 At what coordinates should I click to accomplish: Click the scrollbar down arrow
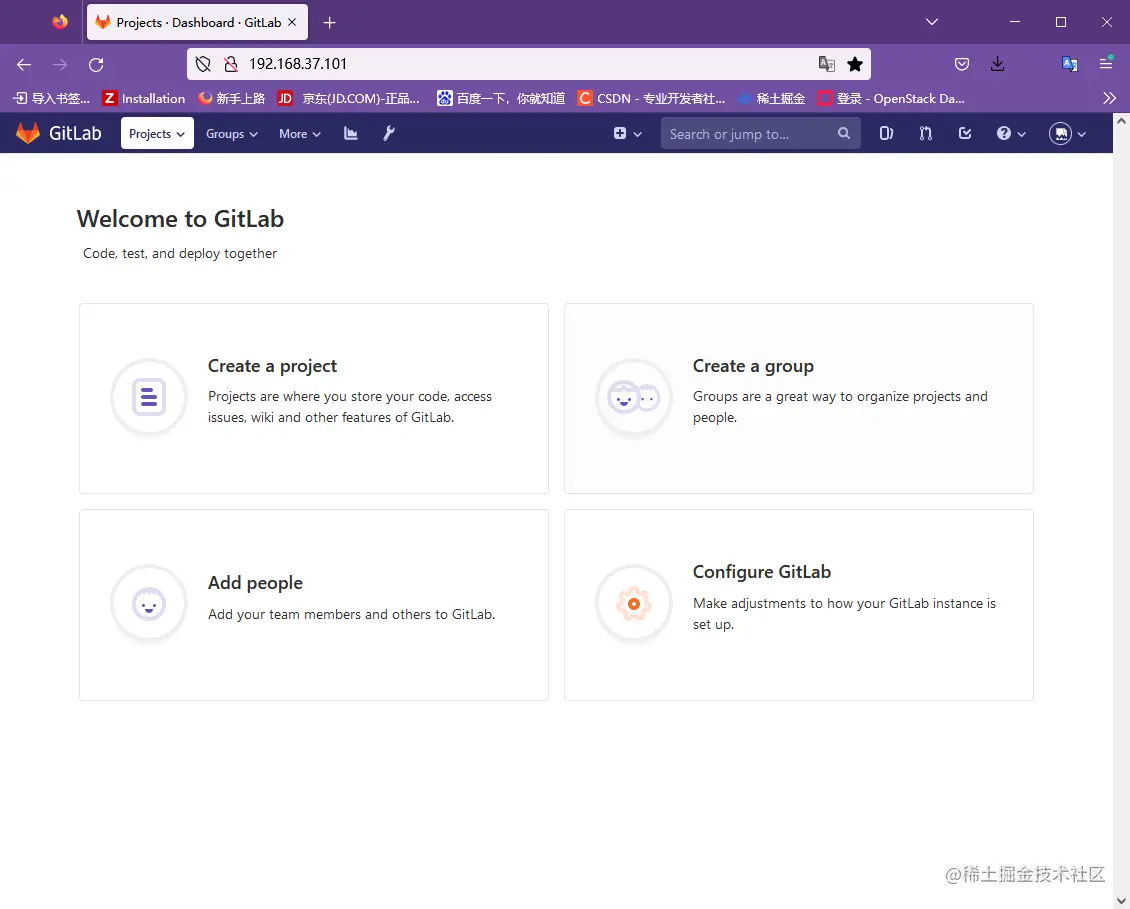[x=1121, y=900]
